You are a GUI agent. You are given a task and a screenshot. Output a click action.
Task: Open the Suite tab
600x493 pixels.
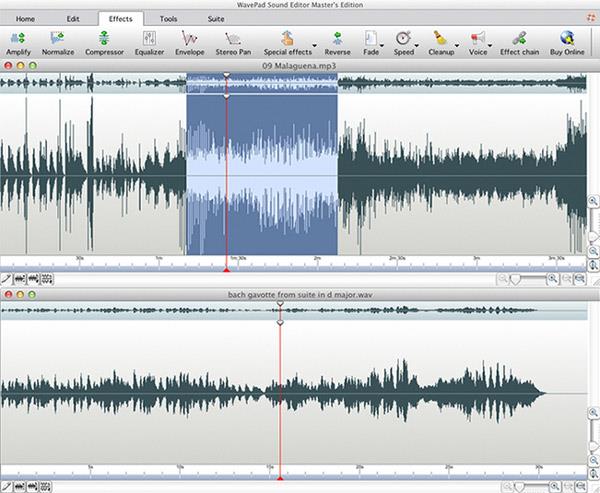pos(216,19)
